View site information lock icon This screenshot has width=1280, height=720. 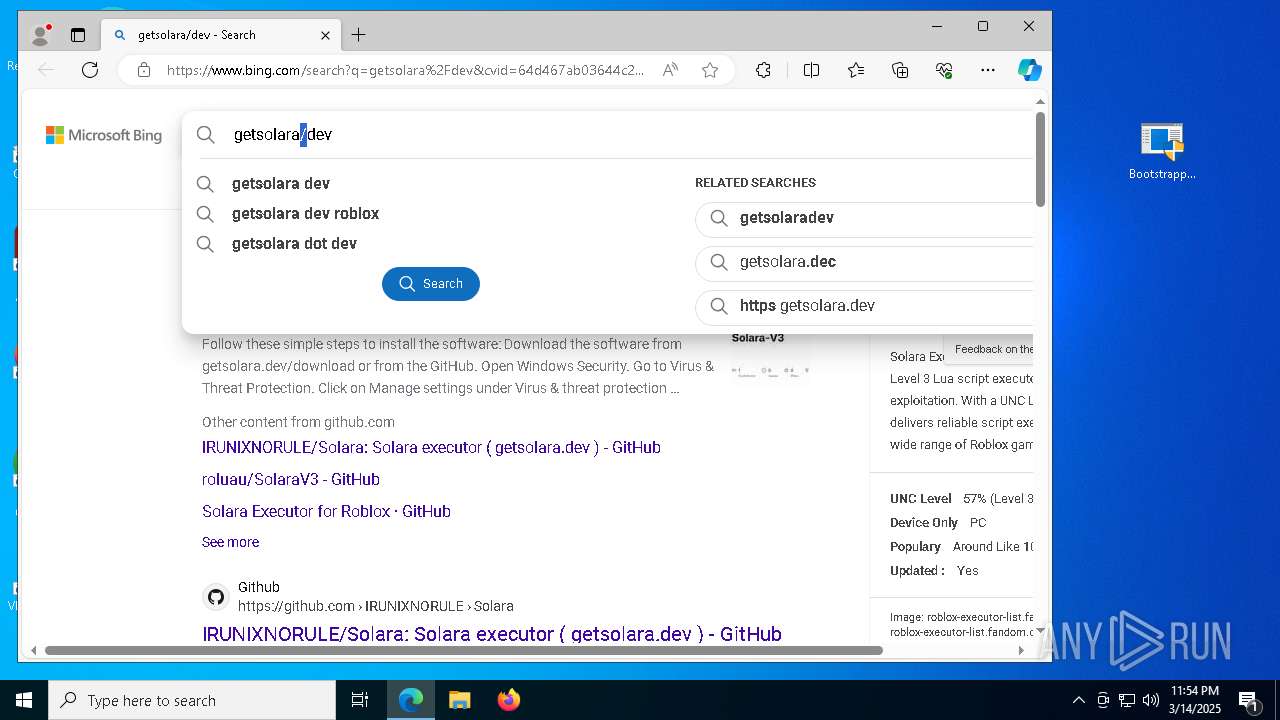144,70
